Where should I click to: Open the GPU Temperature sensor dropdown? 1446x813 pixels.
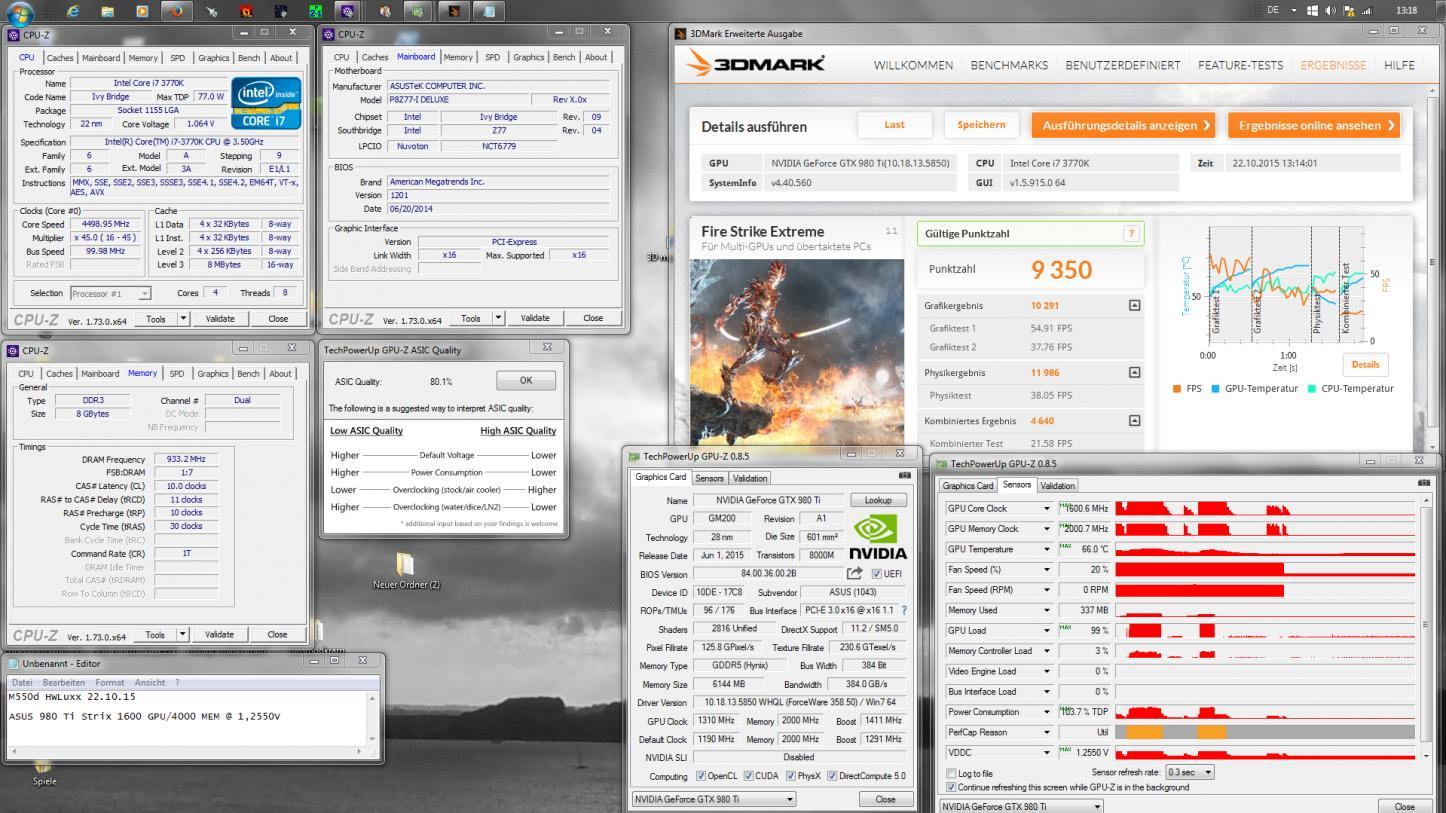tap(1047, 549)
